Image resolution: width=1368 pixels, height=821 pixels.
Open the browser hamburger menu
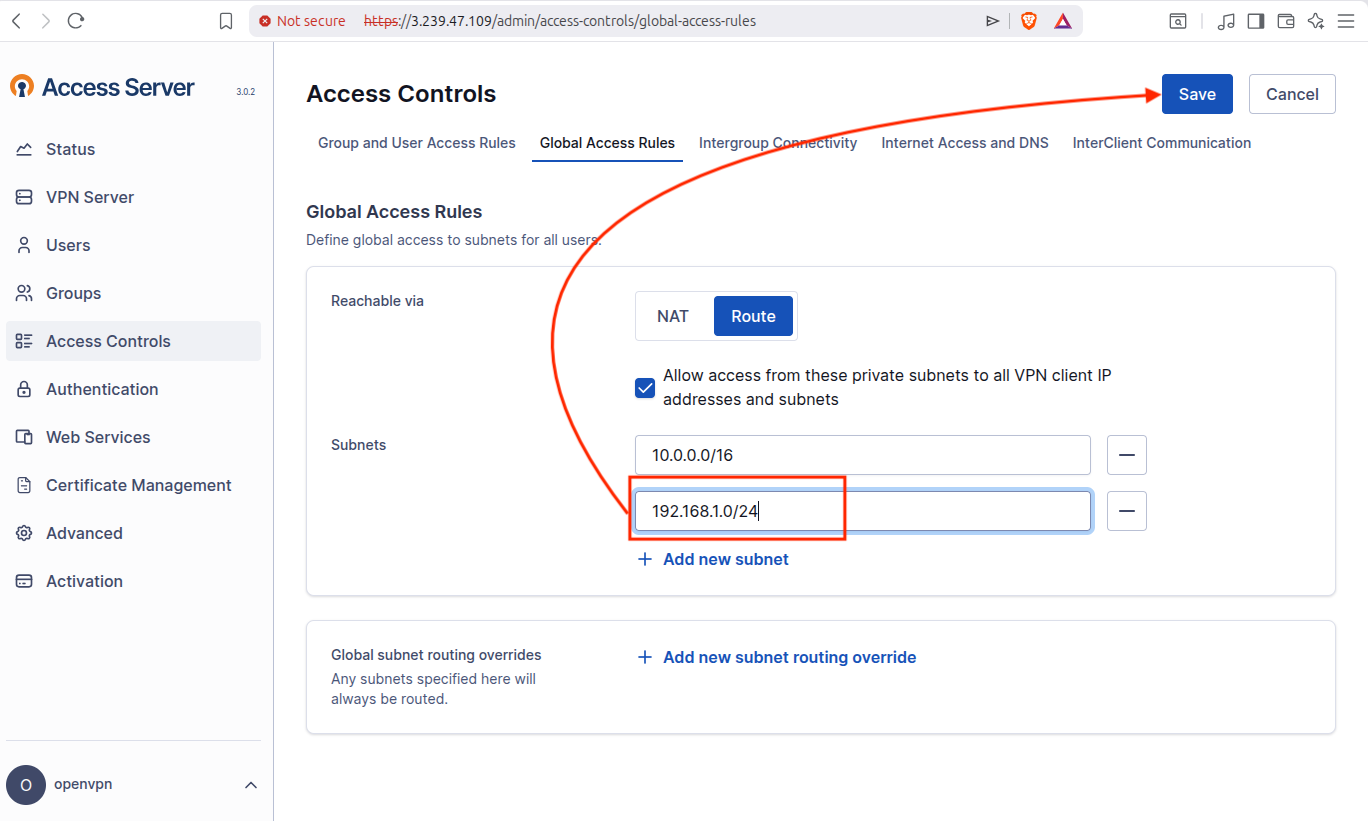[x=1345, y=21]
